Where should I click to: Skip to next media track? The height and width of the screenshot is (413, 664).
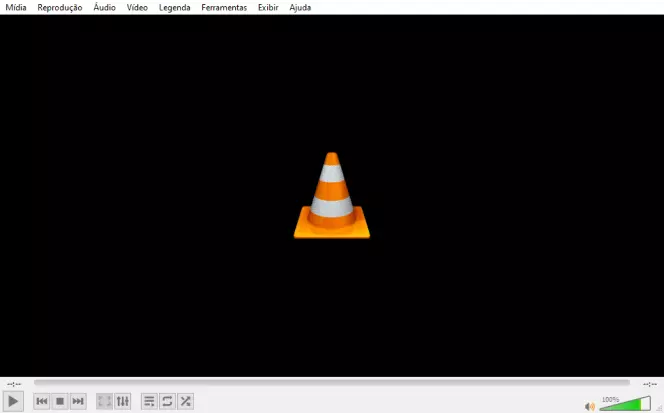pyautogui.click(x=78, y=401)
